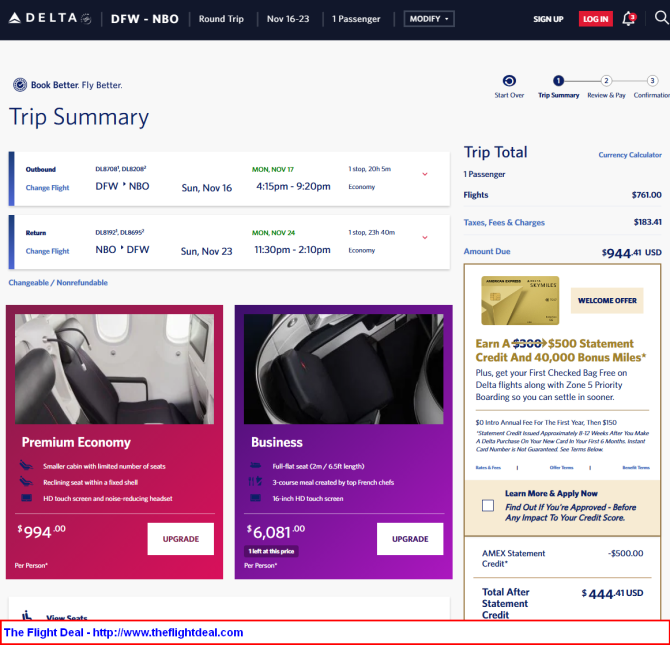Click the 4:15pm - 9:20pm outbound times
The width and height of the screenshot is (670, 645).
tap(293, 186)
